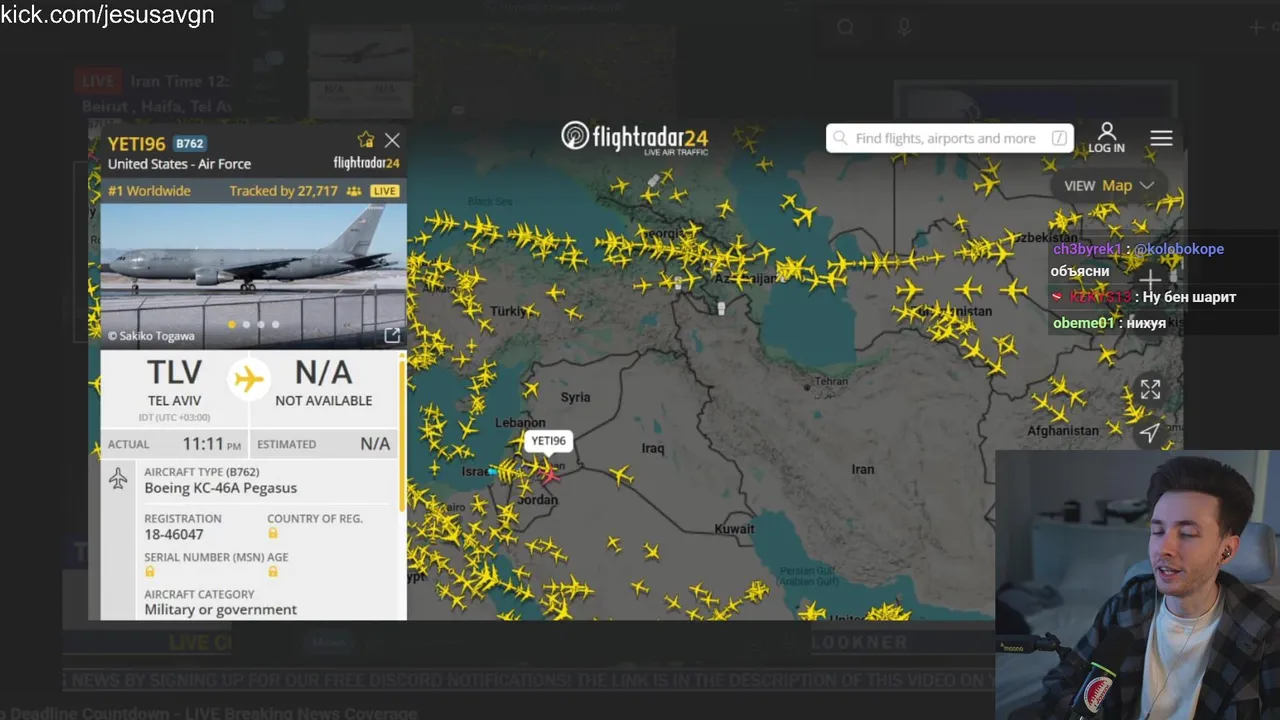This screenshot has height=720, width=1280.
Task: Close the YETI96 flight details panel
Action: point(392,140)
